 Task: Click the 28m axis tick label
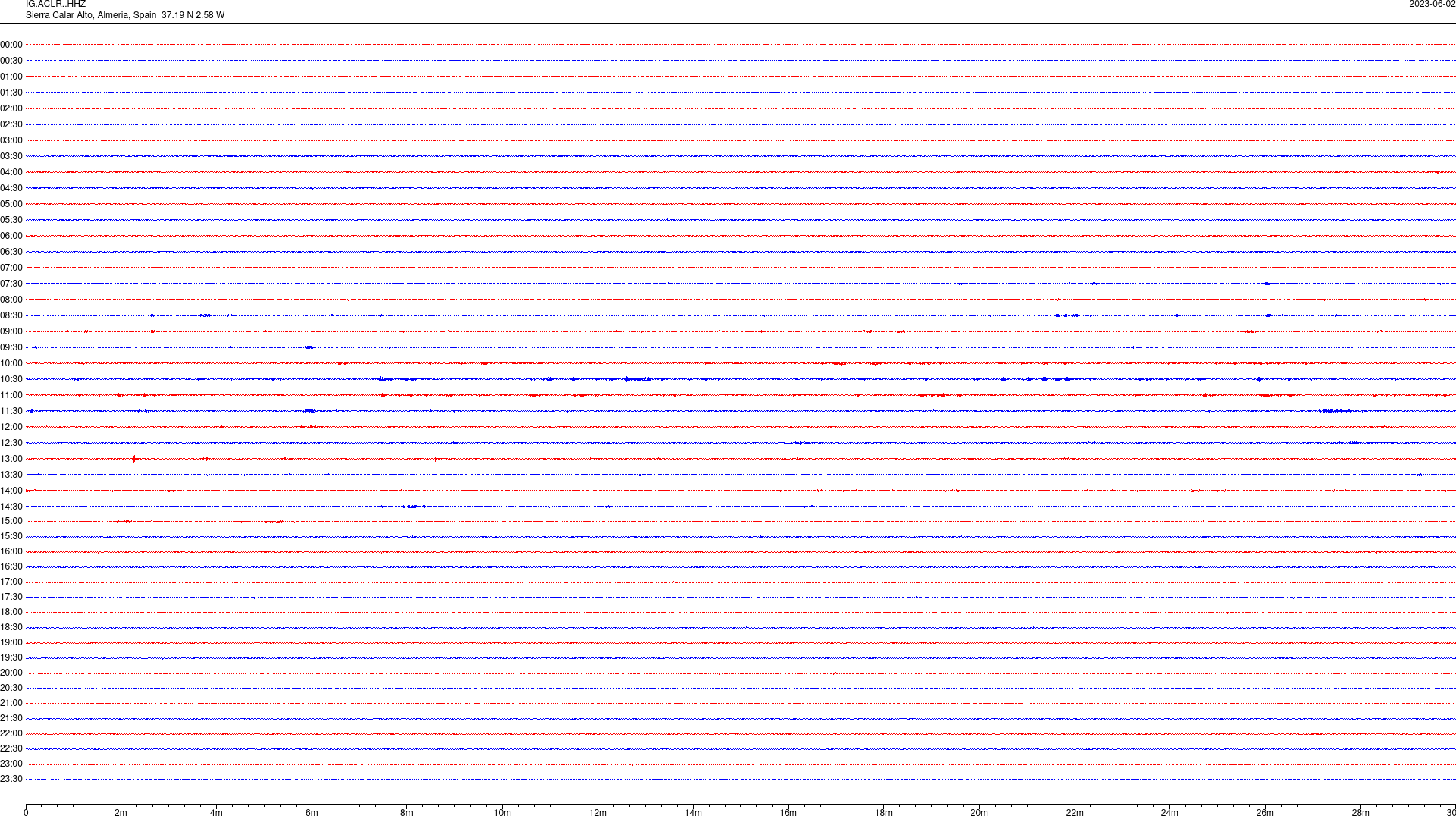coord(1360,813)
